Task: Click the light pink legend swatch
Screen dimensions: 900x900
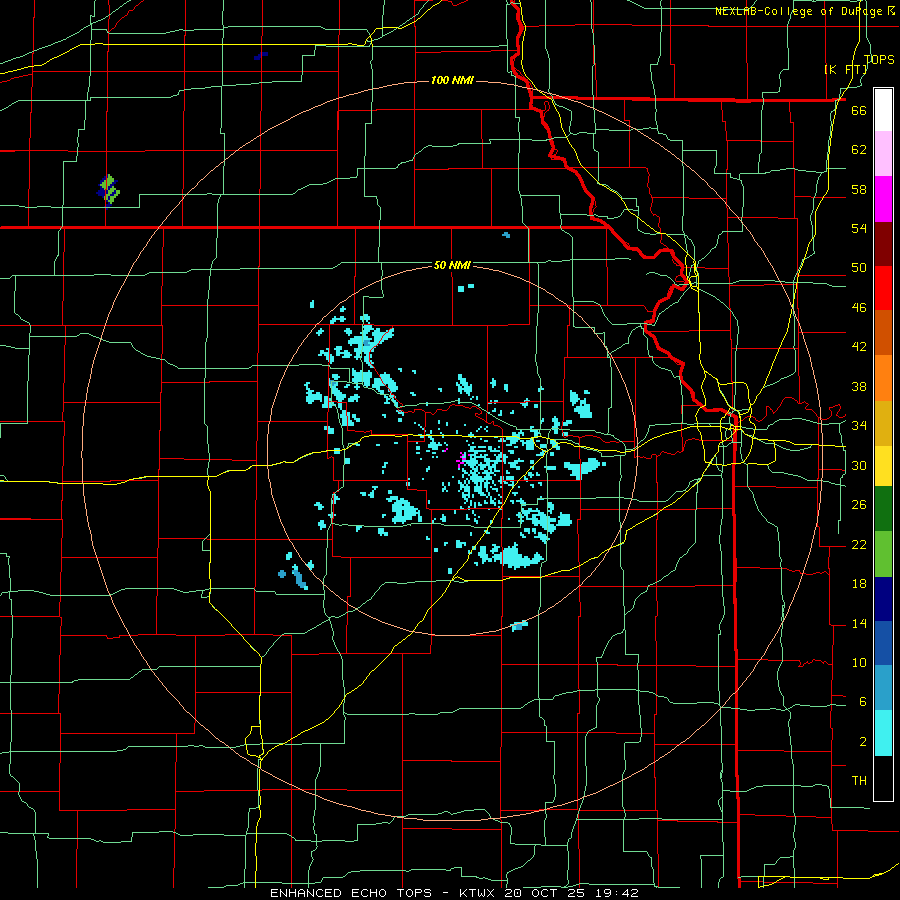Action: coord(883,154)
